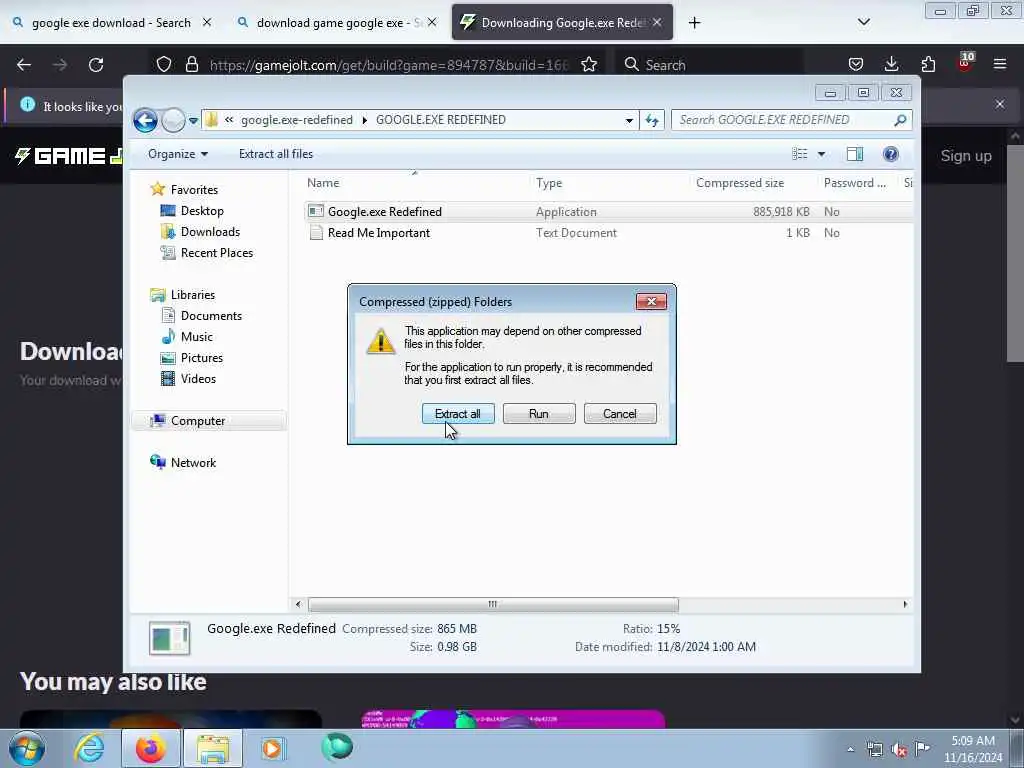The height and width of the screenshot is (768, 1024).
Task: Close the Compressed (zipped) Folders dialog
Action: (x=651, y=301)
